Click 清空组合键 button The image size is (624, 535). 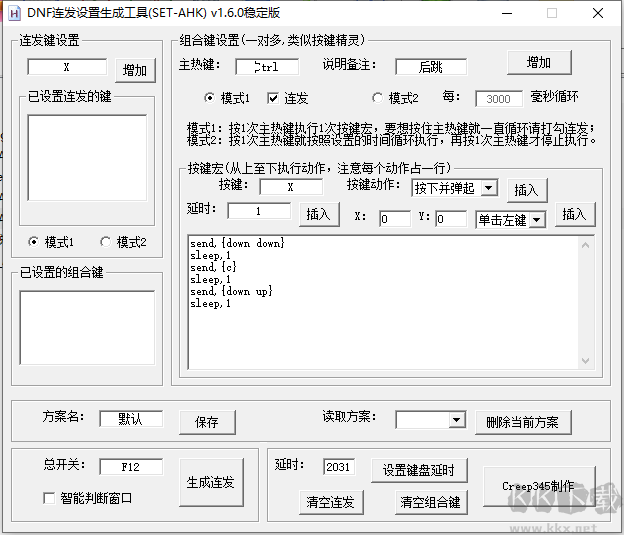click(x=430, y=502)
